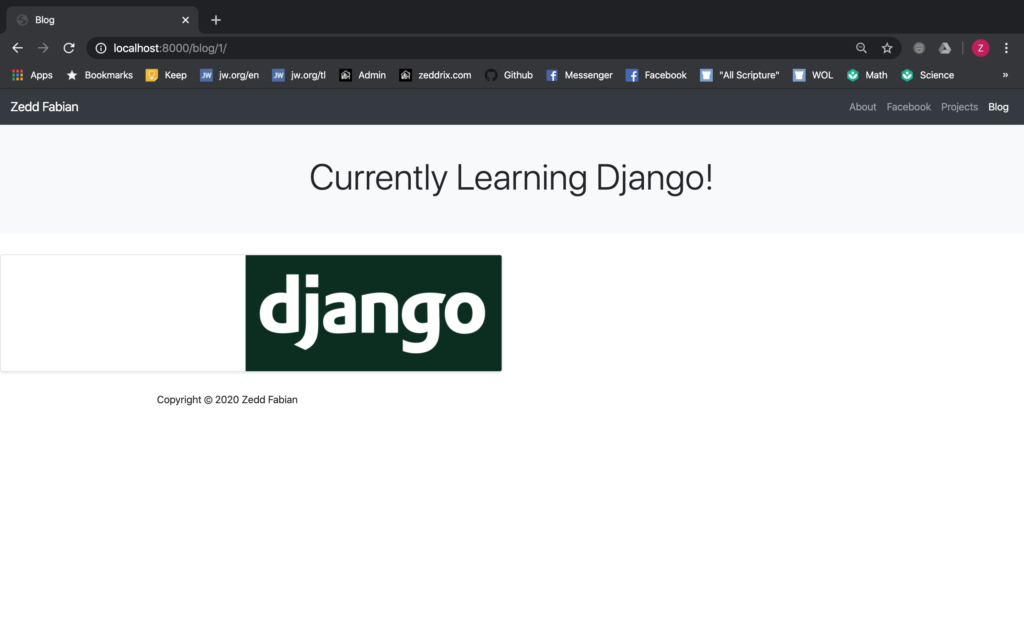Open the WOL bookmark
1024x640 pixels.
pos(813,75)
